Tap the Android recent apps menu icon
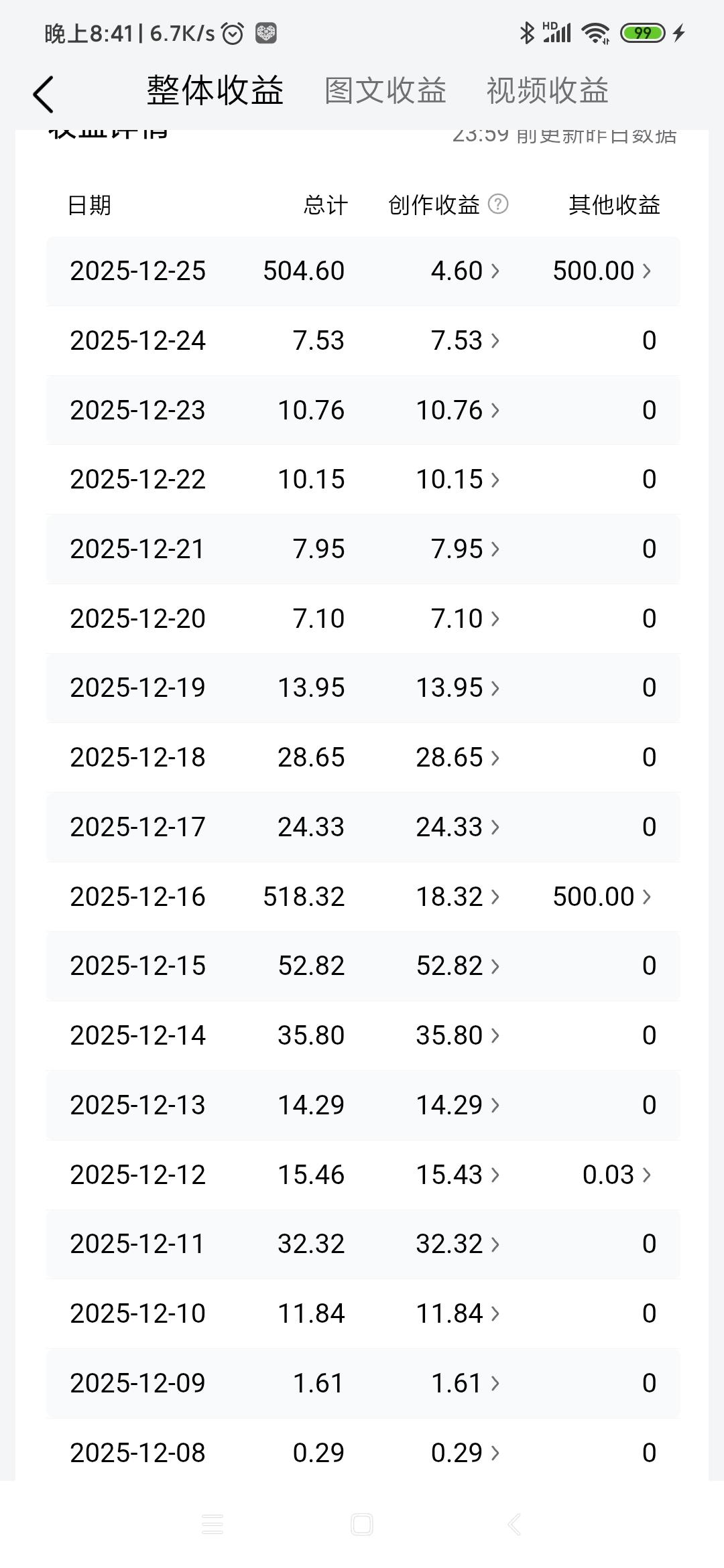Viewport: 724px width, 1568px height. pos(213,1524)
